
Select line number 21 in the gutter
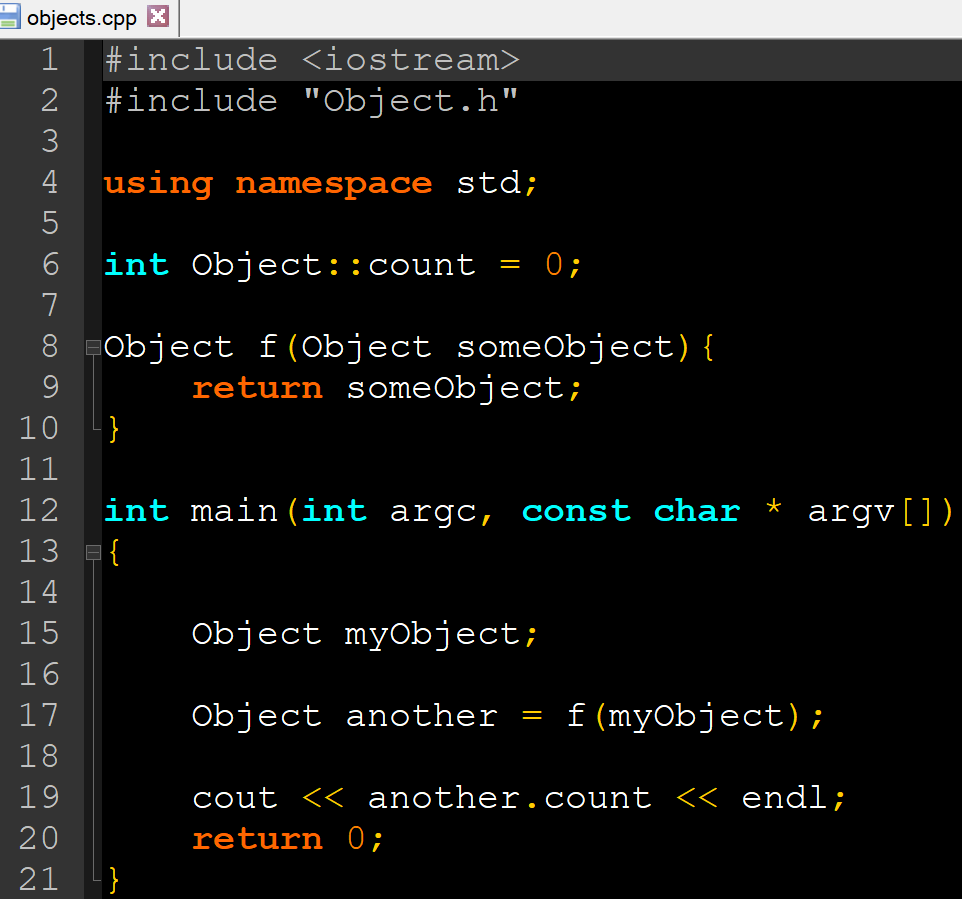[x=38, y=879]
